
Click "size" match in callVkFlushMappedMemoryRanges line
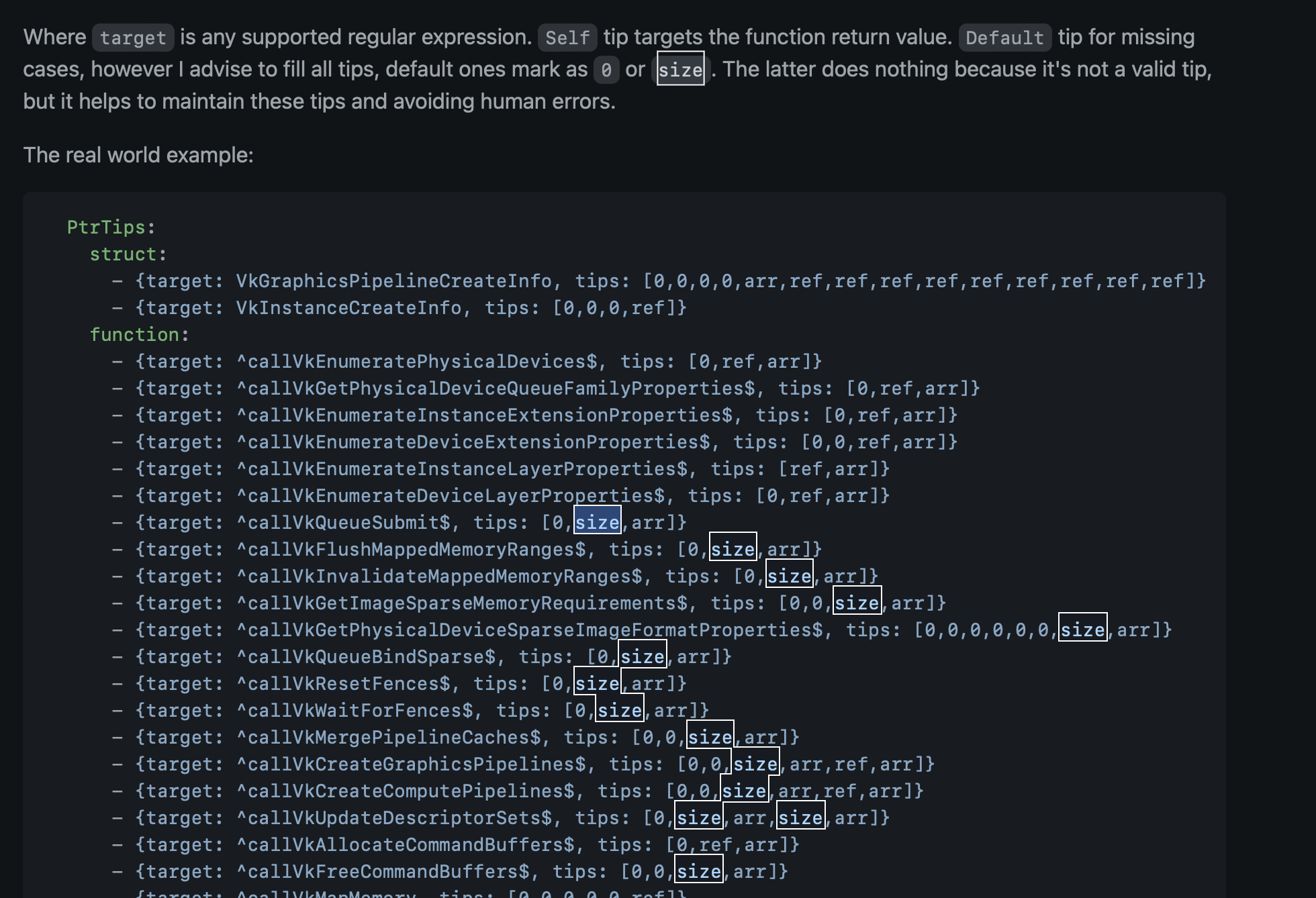click(733, 550)
